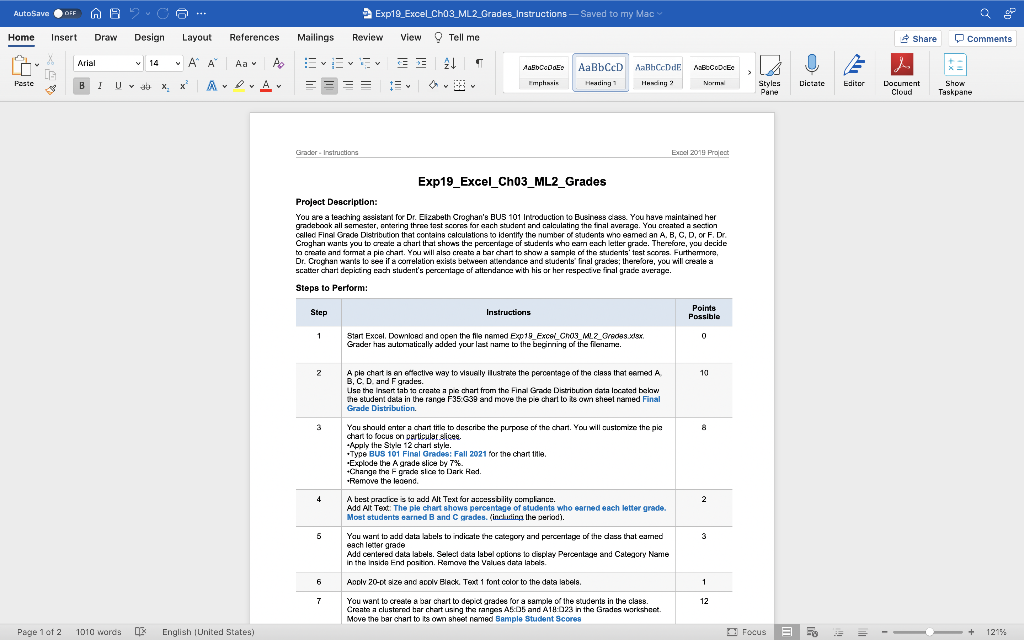The height and width of the screenshot is (640, 1024).
Task: Click the 1010 words count
Action: click(99, 632)
